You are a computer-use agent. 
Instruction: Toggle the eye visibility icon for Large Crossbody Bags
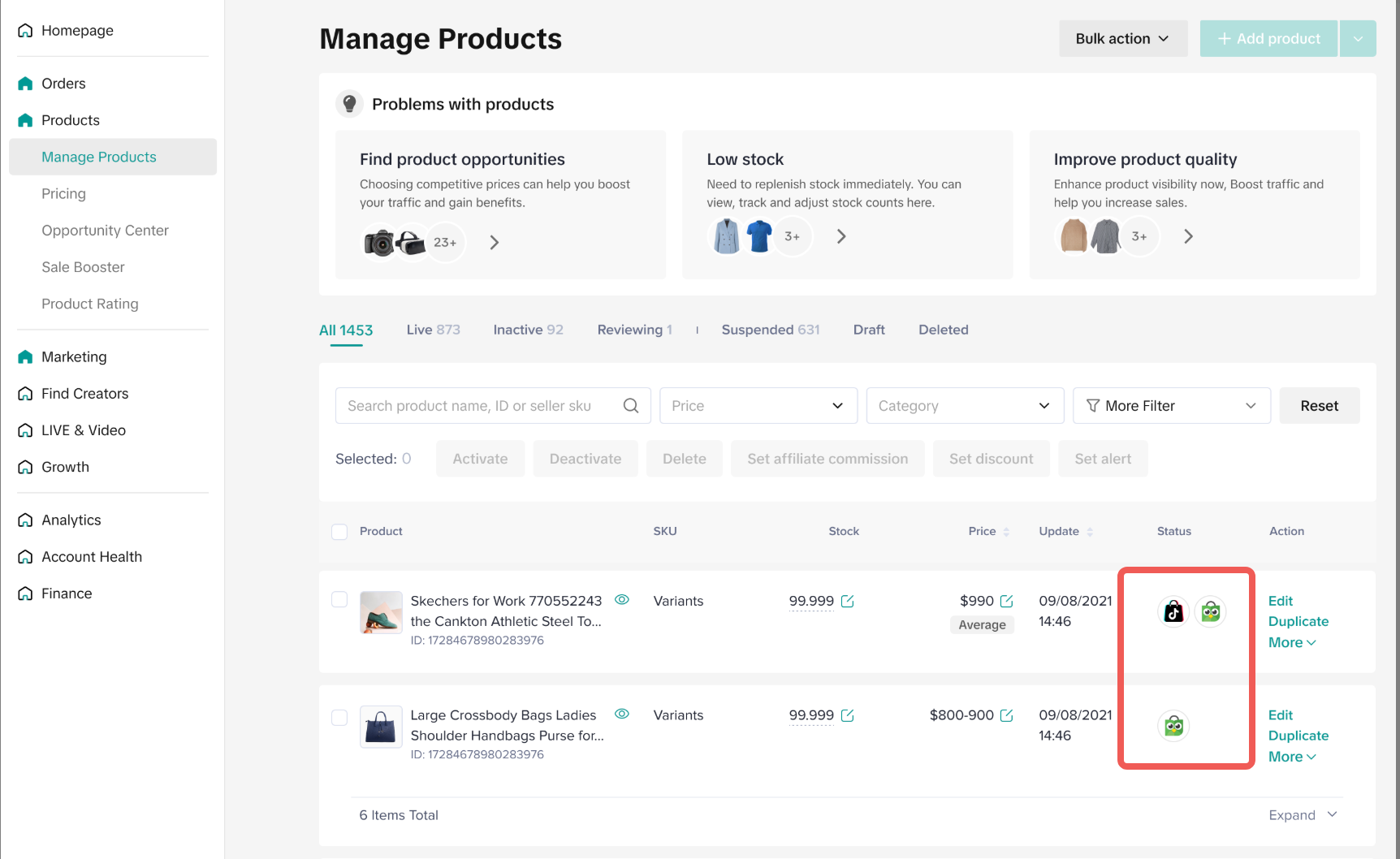(x=622, y=714)
